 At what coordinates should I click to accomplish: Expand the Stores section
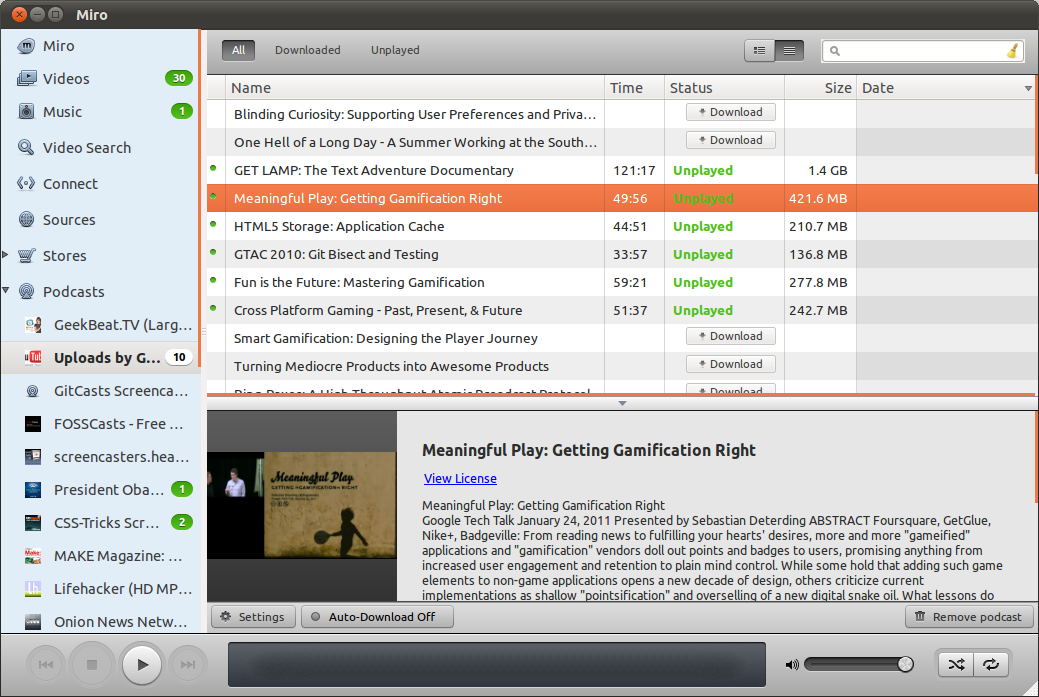click(x=5, y=254)
